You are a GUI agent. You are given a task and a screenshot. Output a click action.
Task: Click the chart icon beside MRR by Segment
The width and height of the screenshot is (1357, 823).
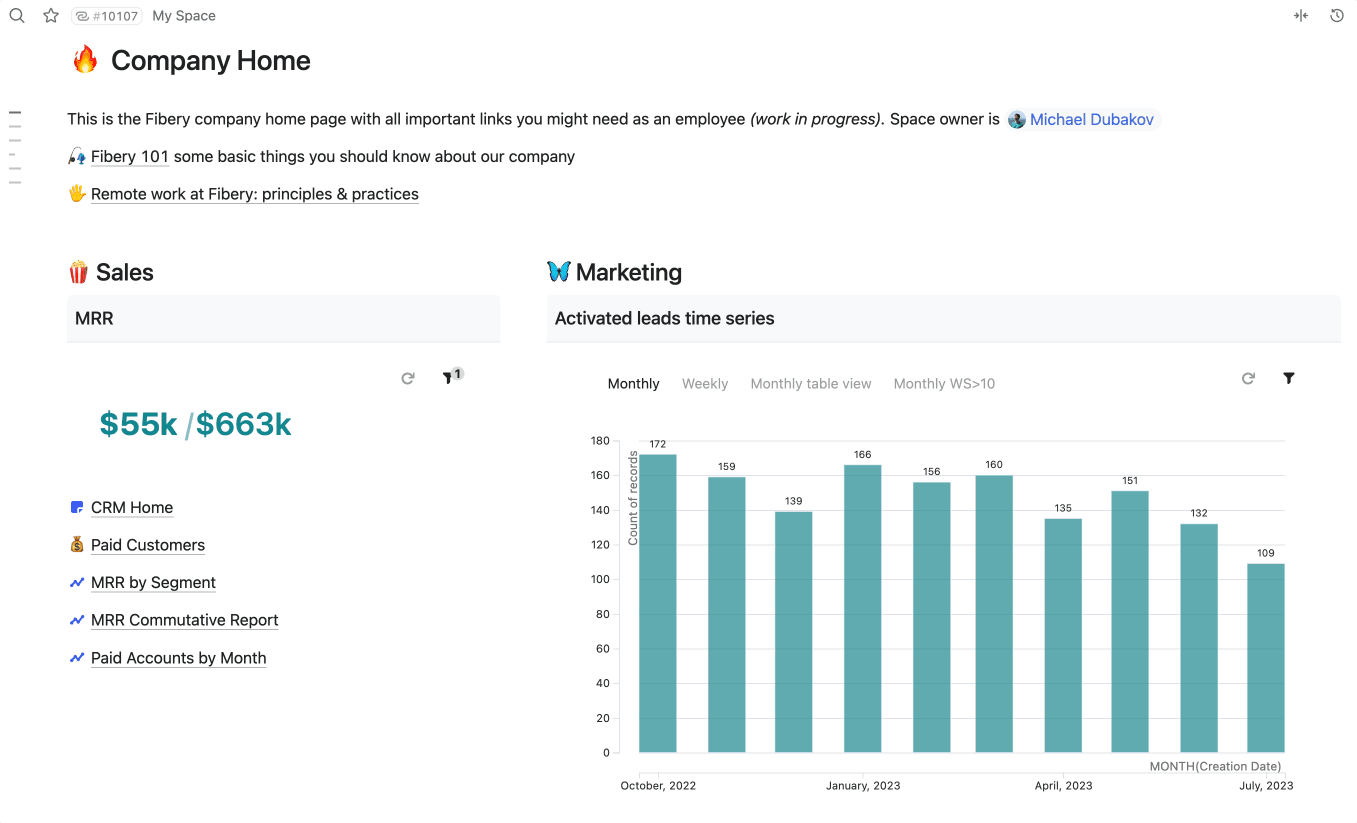click(x=76, y=582)
